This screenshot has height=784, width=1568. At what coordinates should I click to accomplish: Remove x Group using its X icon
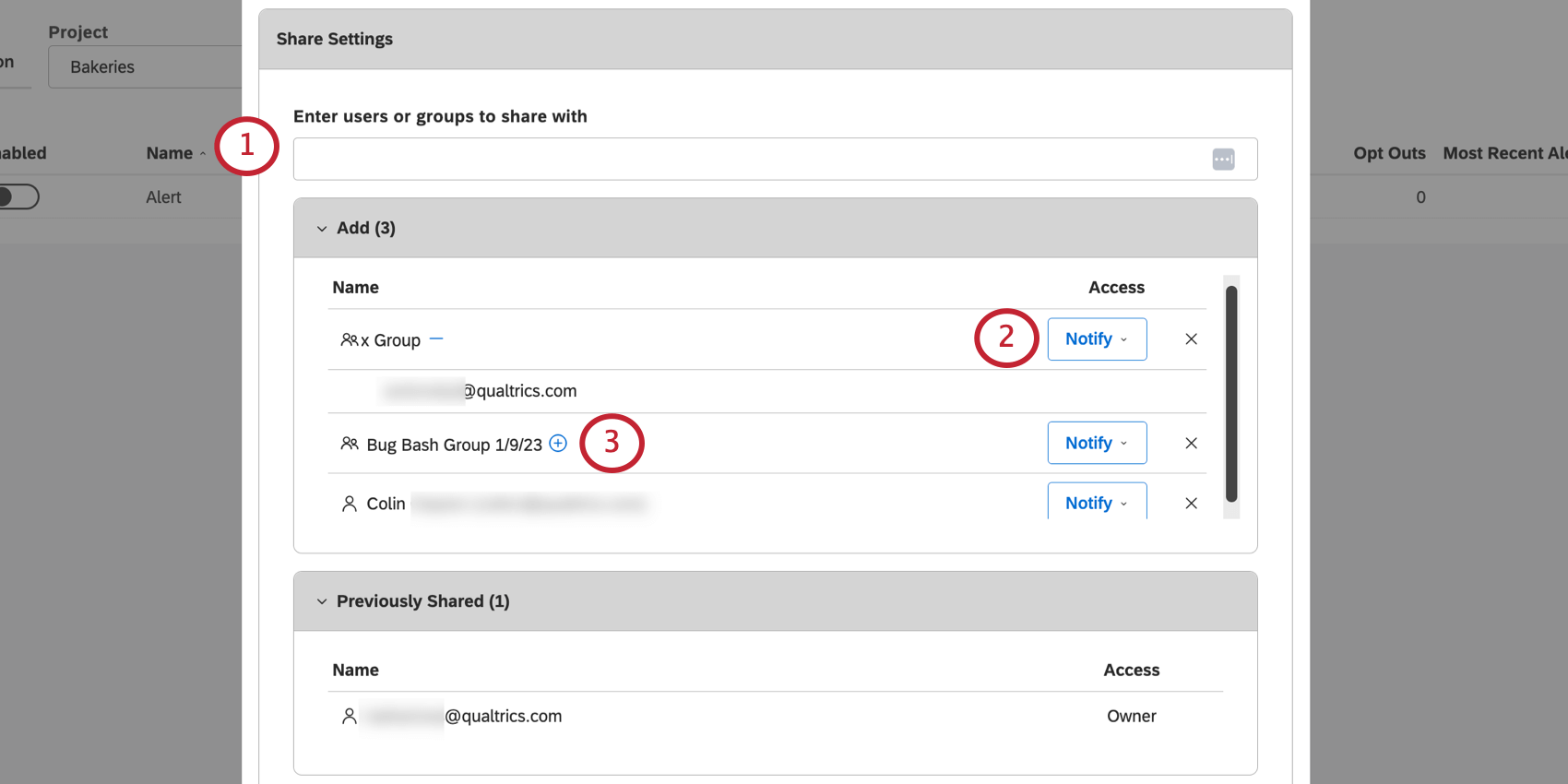pyautogui.click(x=1191, y=339)
